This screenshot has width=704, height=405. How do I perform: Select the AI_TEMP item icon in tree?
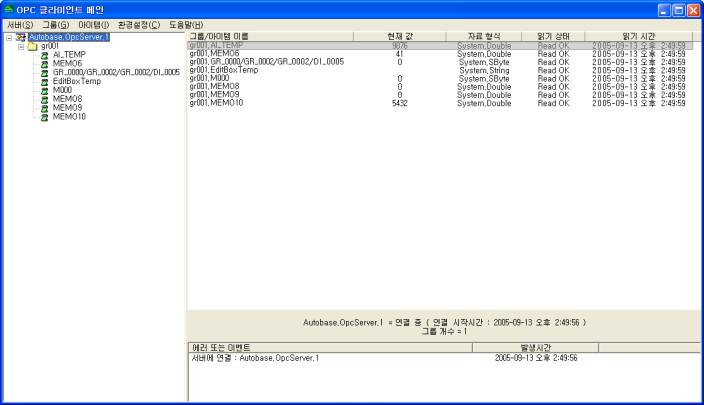tap(45, 55)
